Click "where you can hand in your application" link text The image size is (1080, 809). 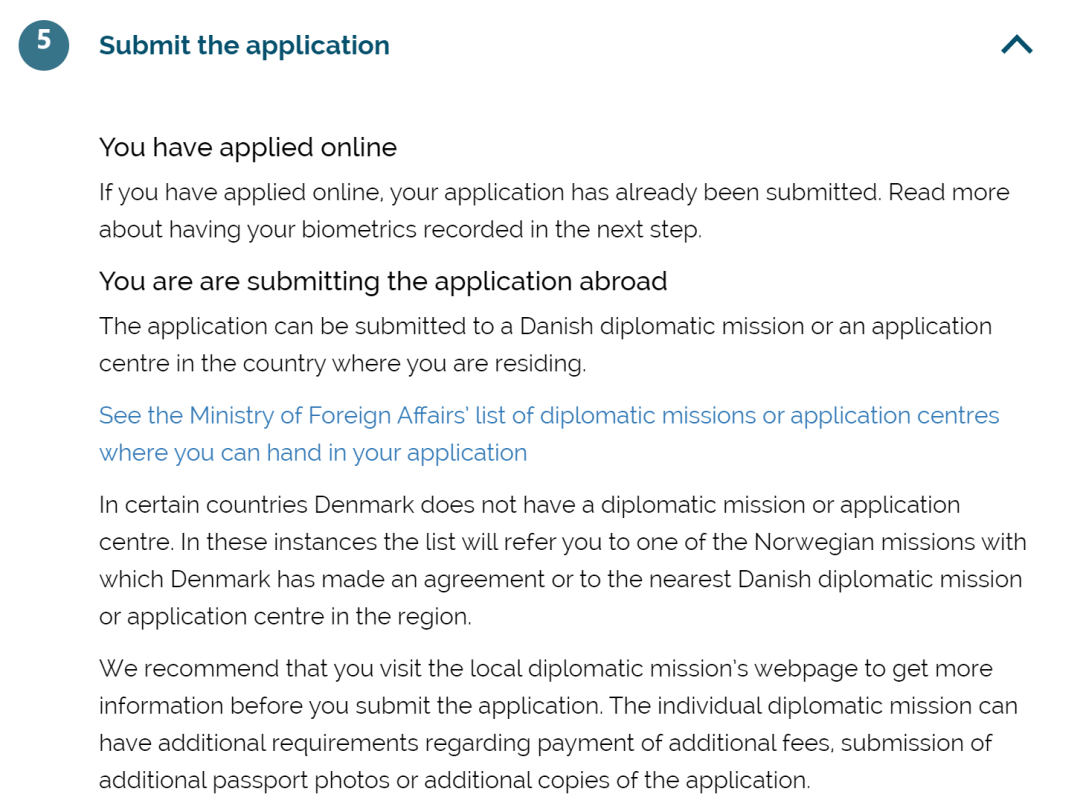[x=312, y=453]
